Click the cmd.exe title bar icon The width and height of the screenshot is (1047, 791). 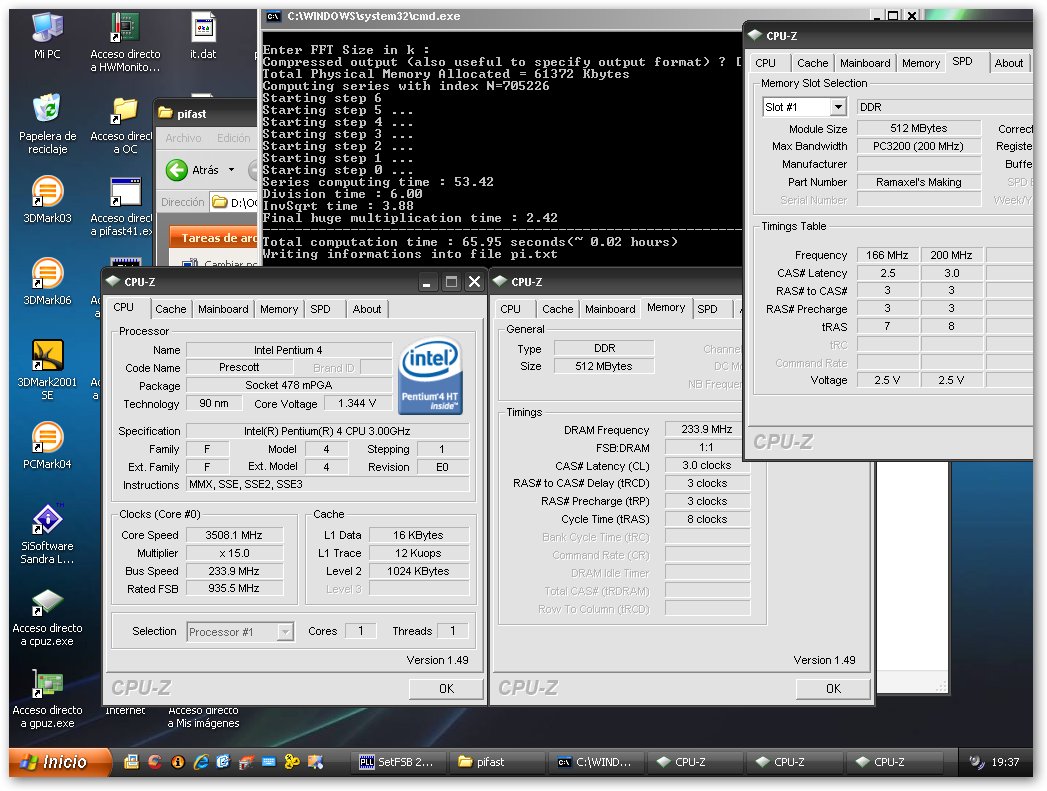click(273, 17)
